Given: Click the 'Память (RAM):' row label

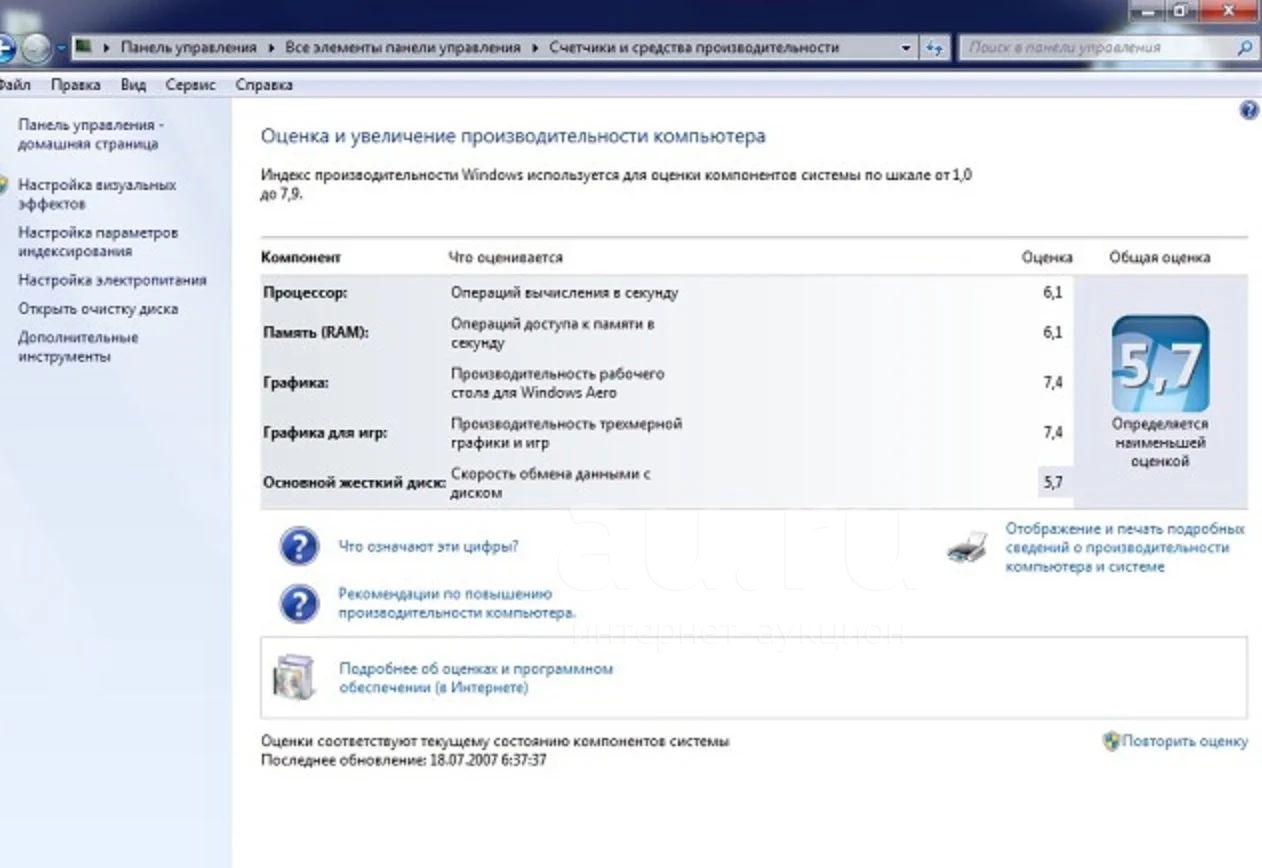Looking at the screenshot, I should [x=316, y=333].
